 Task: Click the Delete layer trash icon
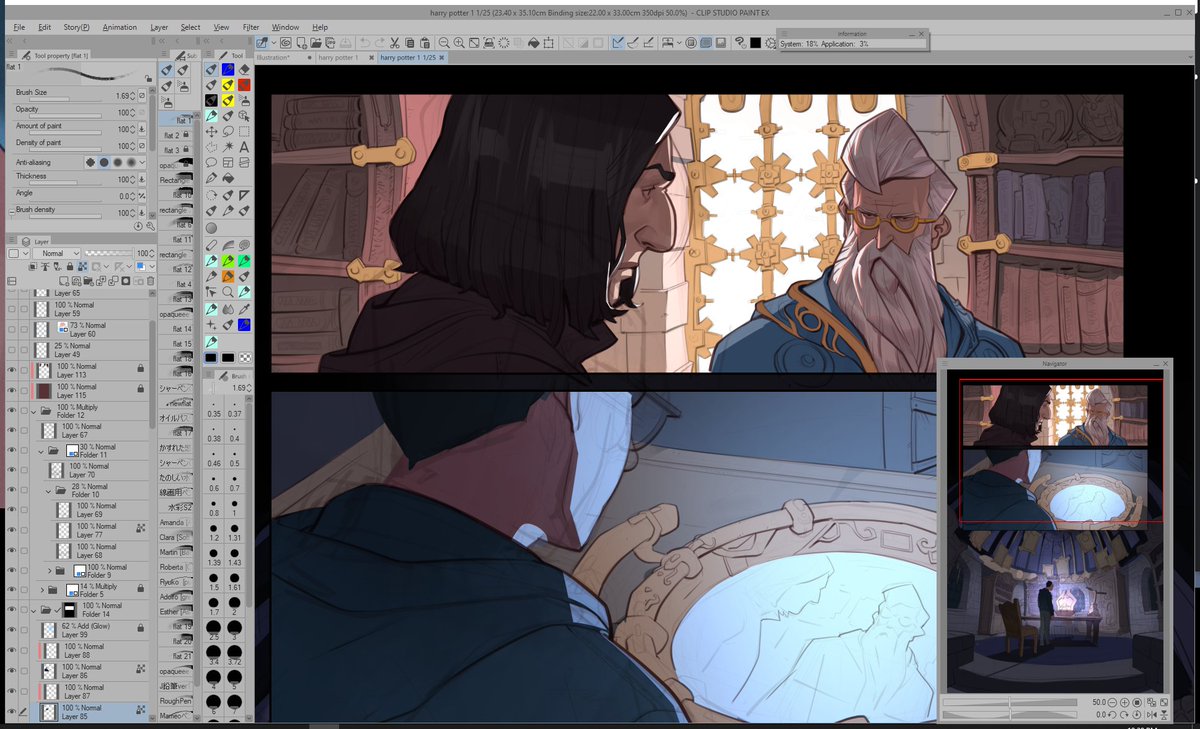(151, 281)
